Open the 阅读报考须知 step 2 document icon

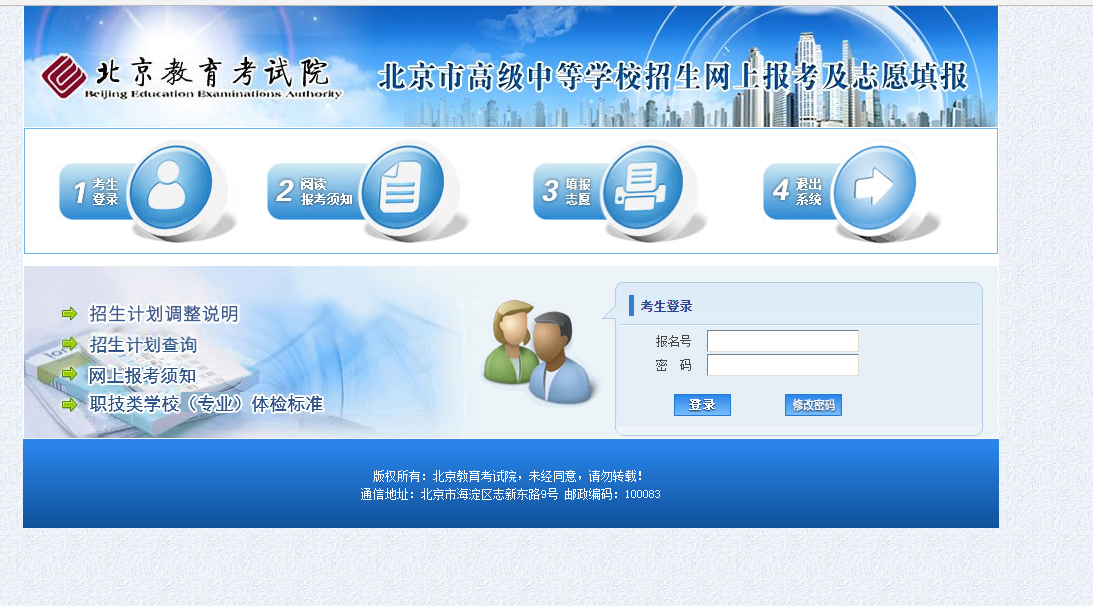(x=402, y=187)
